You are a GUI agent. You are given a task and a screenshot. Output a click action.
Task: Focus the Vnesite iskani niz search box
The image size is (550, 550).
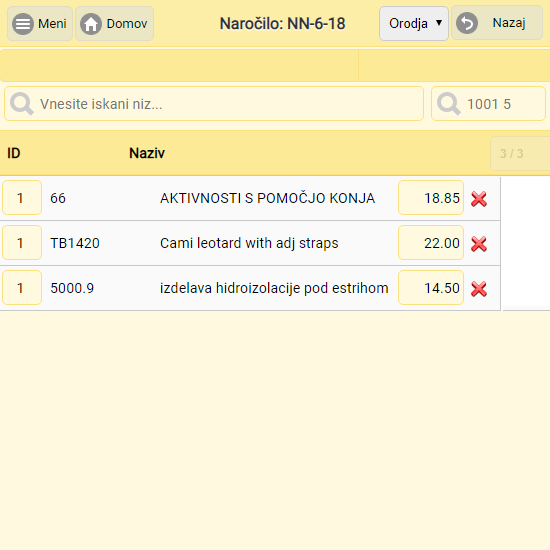(214, 104)
